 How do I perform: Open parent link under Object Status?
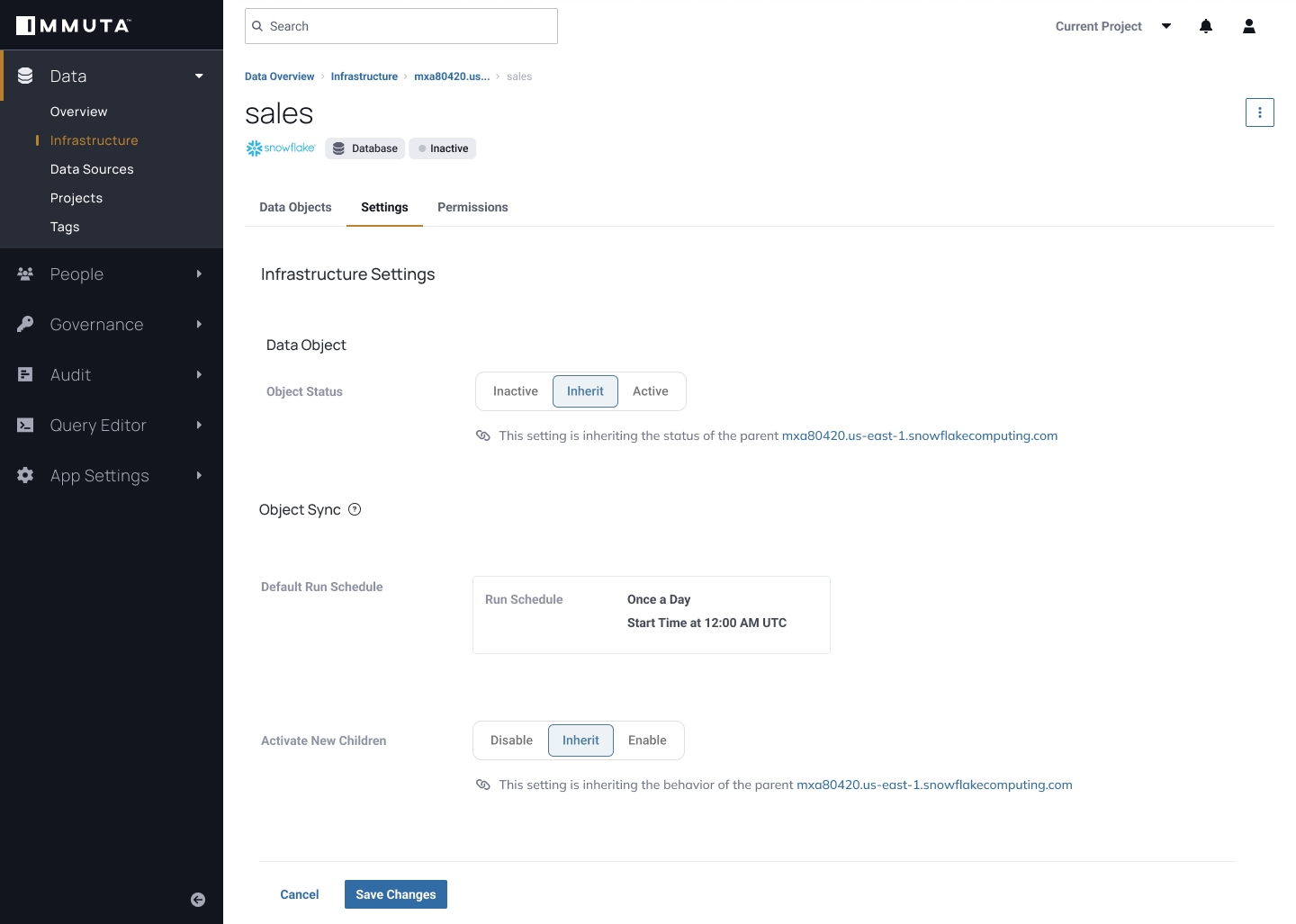920,435
